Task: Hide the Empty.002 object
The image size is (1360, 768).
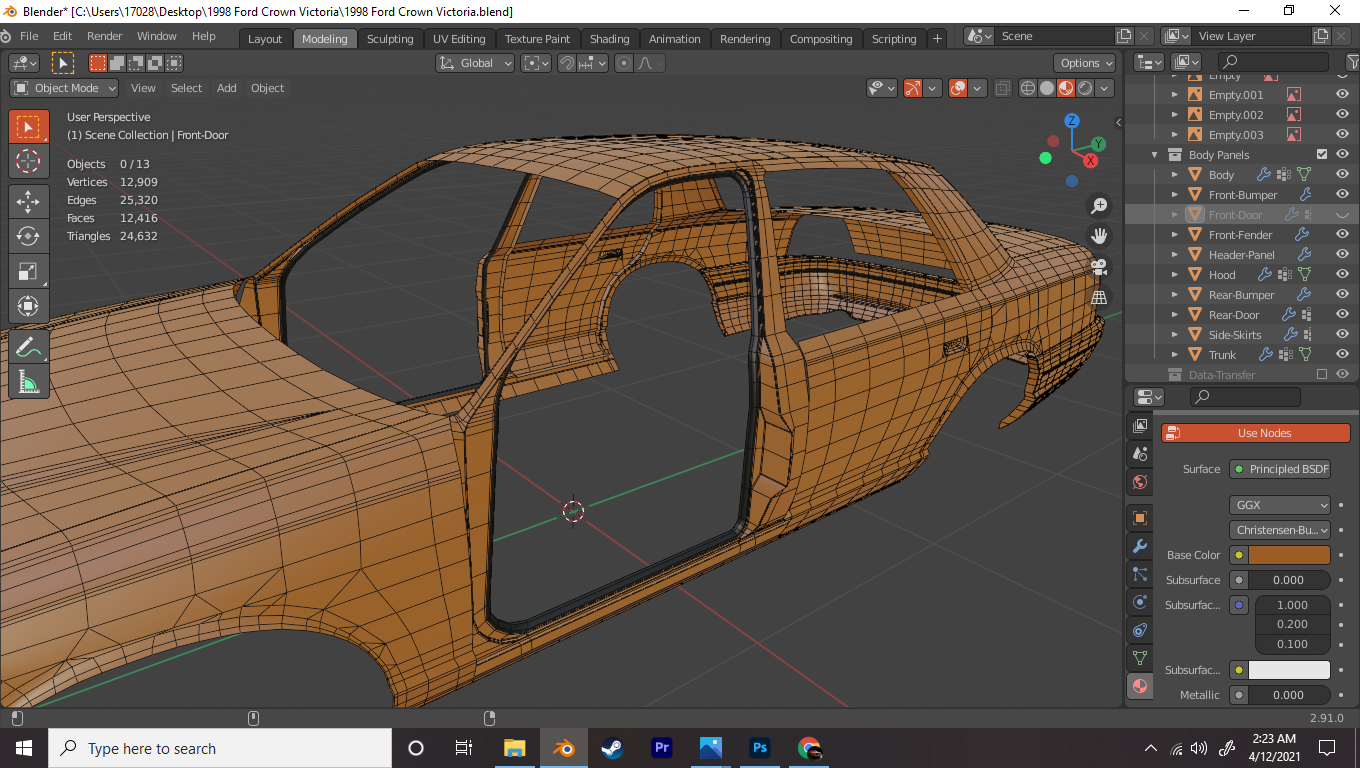Action: coord(1342,115)
